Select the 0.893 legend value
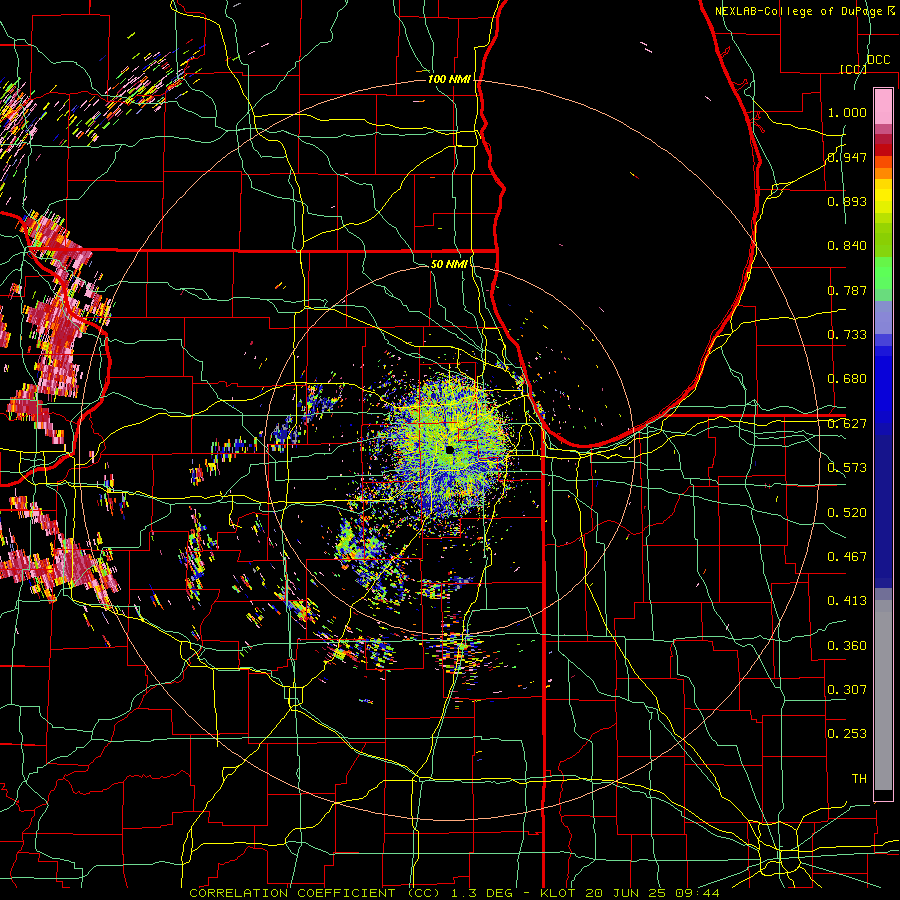Image resolution: width=900 pixels, height=900 pixels. click(847, 201)
